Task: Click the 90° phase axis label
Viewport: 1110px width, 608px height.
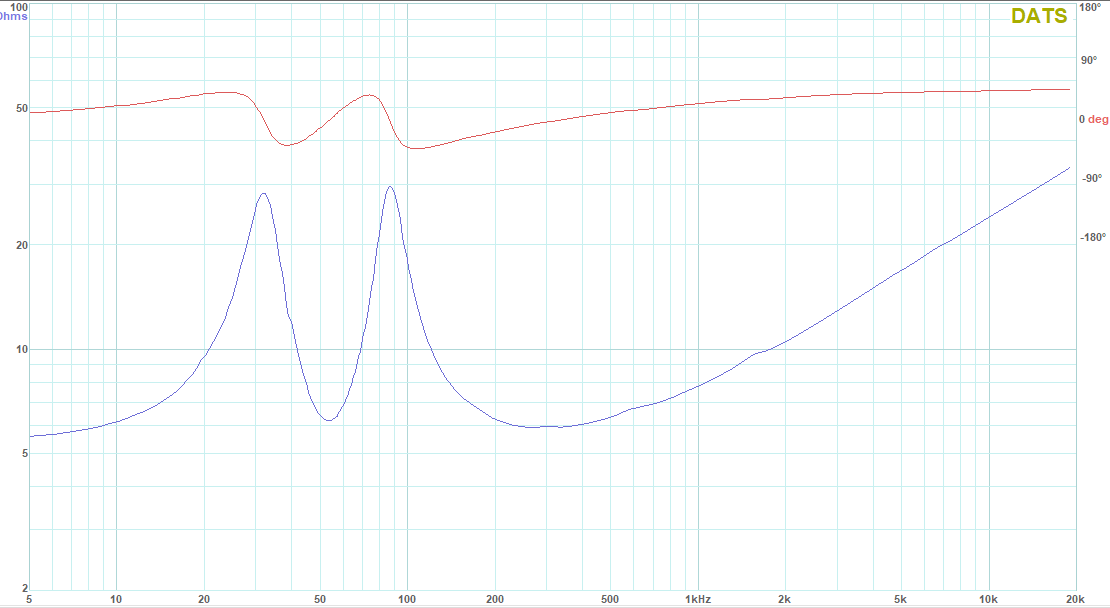Action: 1088,60
